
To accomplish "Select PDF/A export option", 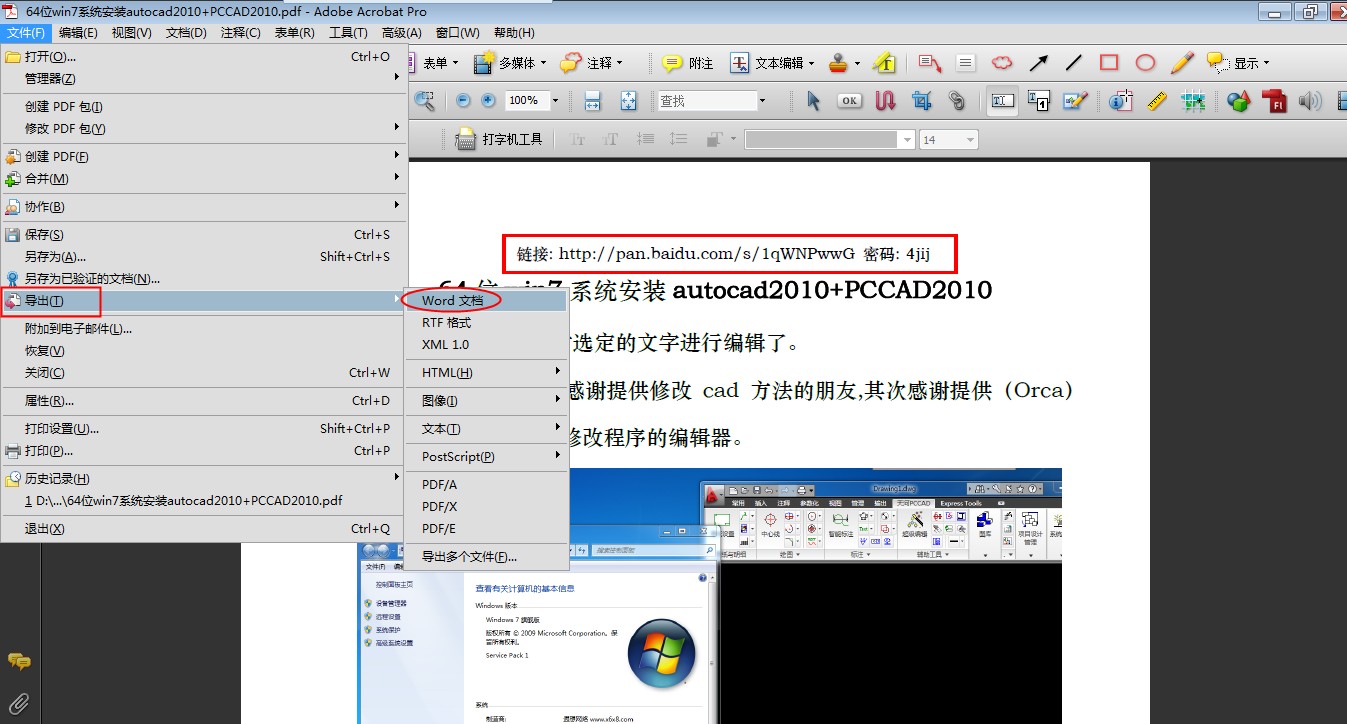I will click(486, 485).
